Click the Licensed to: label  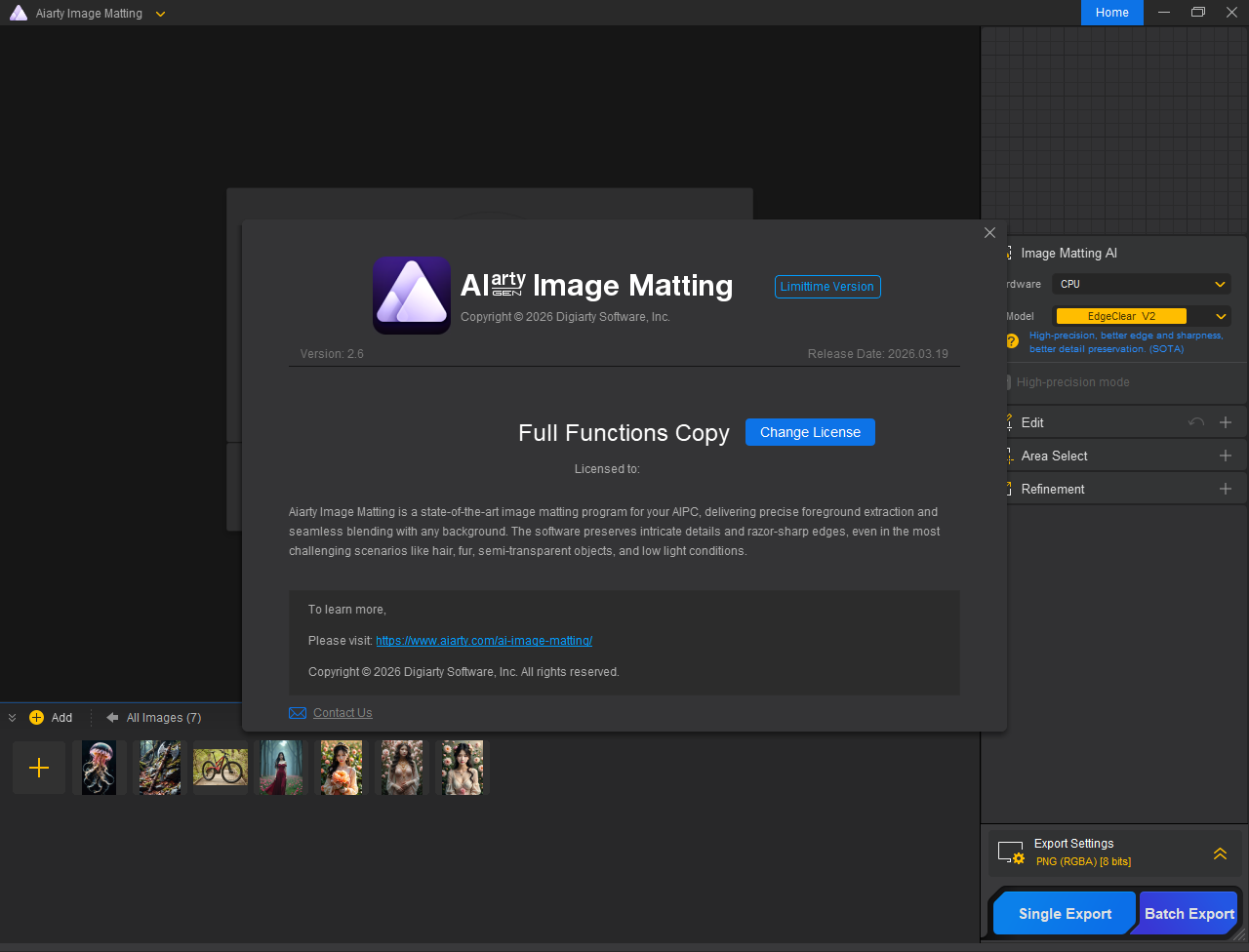click(x=607, y=469)
